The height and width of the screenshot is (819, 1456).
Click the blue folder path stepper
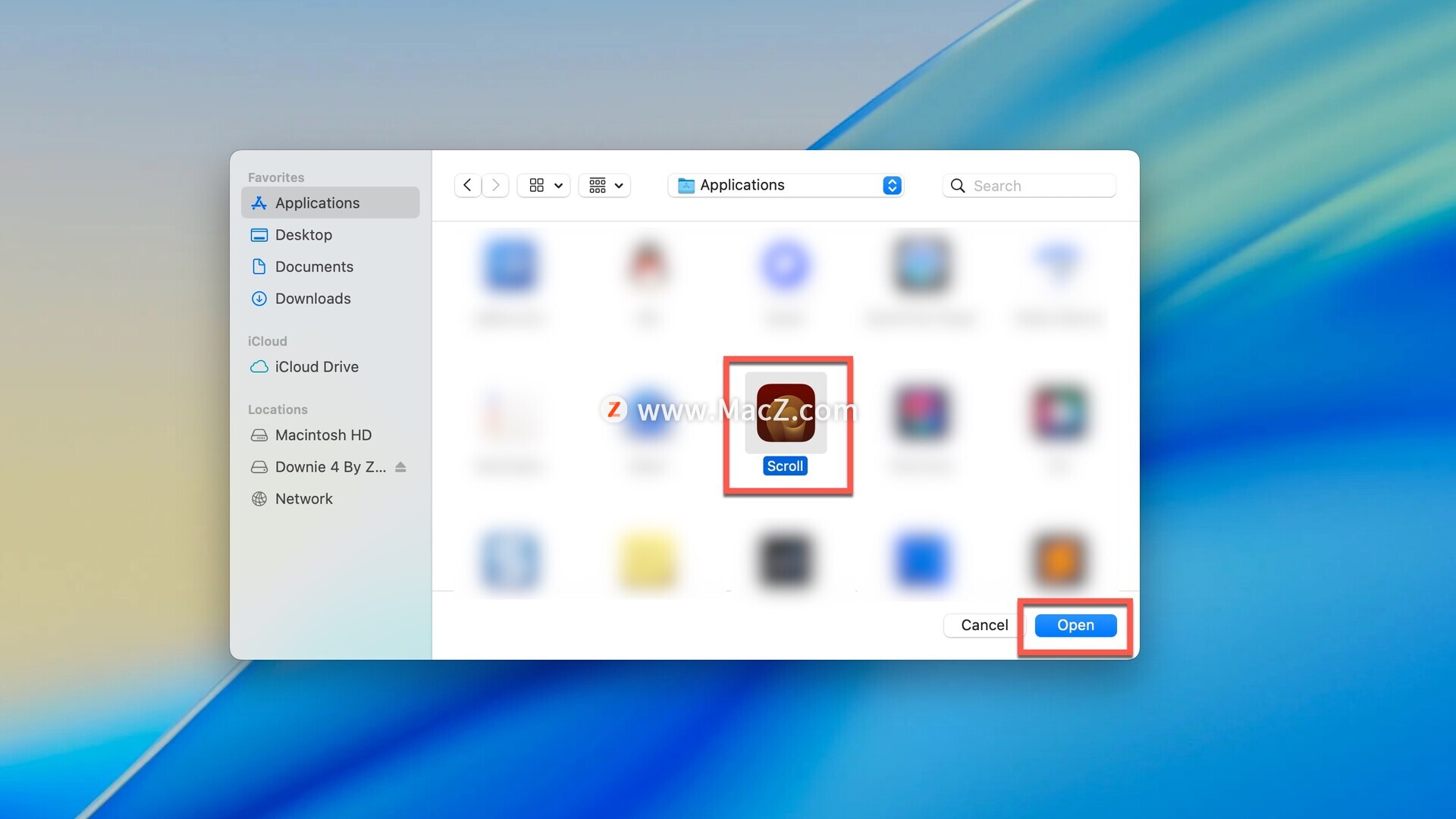[892, 185]
